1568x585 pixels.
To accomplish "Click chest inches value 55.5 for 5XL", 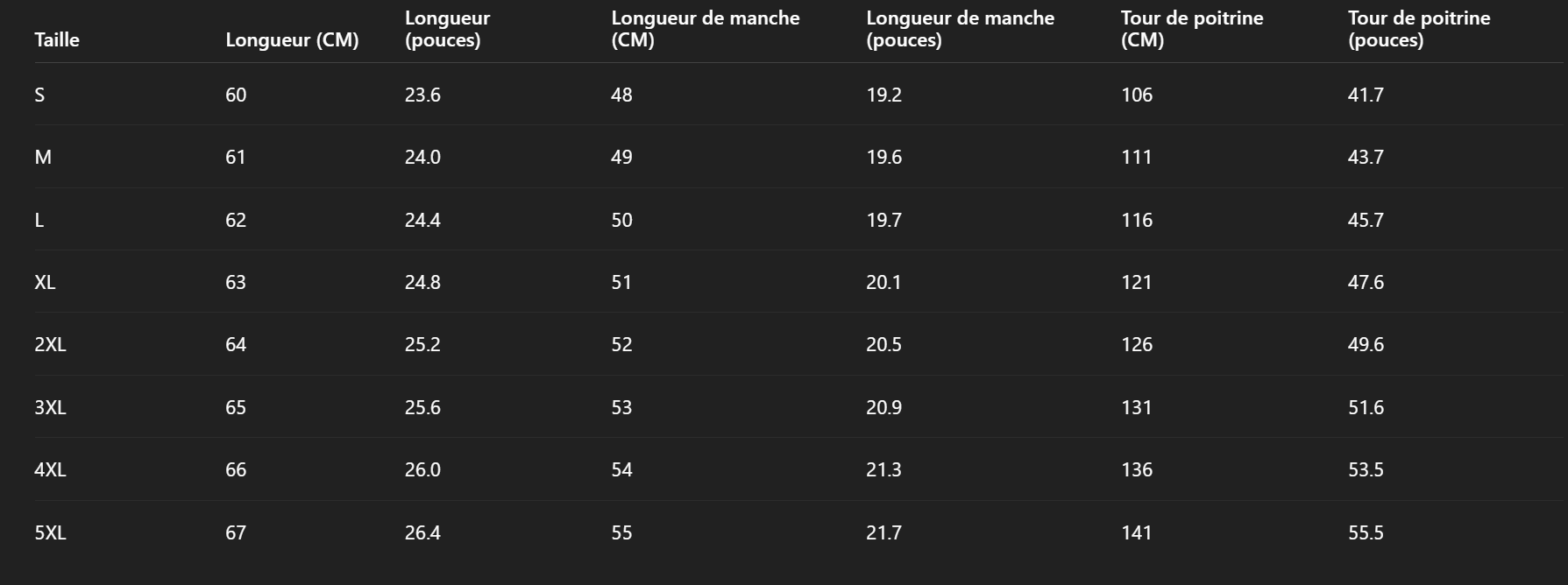I will (1366, 533).
